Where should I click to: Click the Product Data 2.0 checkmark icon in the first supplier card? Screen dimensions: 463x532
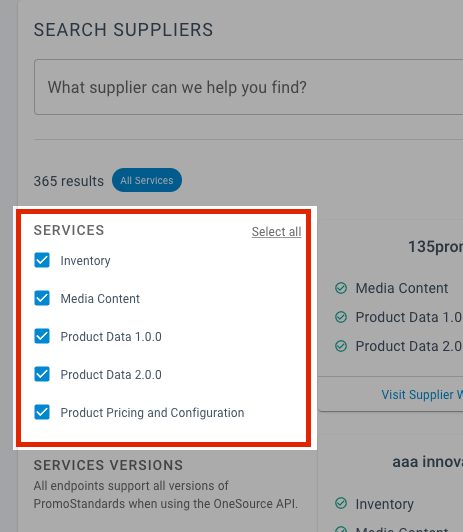(341, 346)
